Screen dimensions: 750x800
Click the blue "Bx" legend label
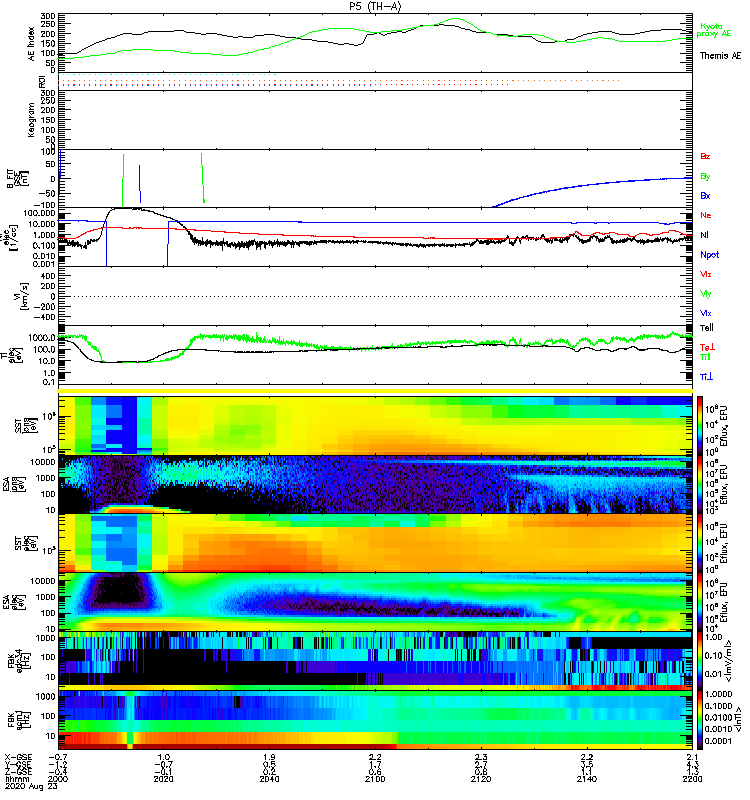[705, 195]
